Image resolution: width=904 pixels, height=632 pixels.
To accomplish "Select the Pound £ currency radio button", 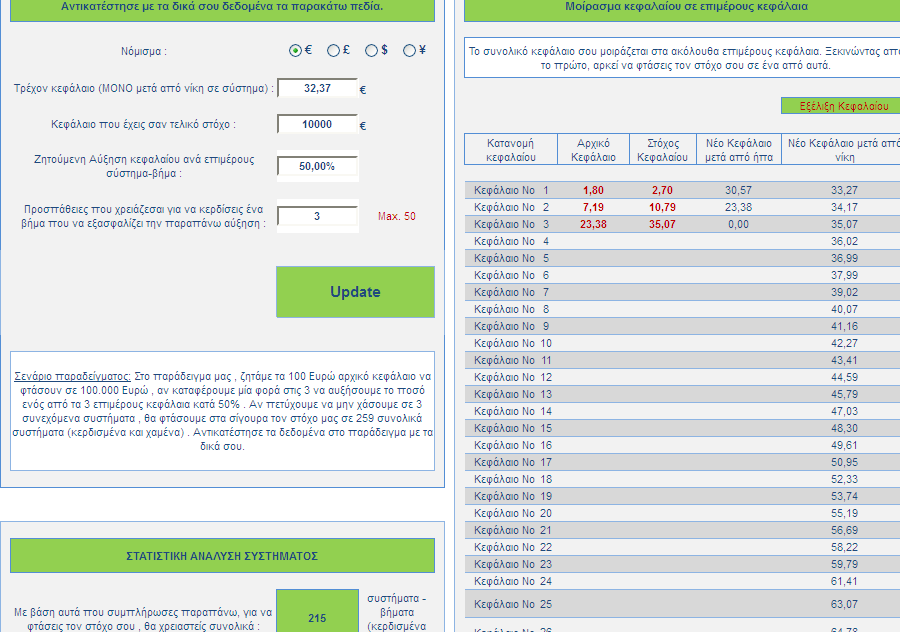I will coord(333,51).
